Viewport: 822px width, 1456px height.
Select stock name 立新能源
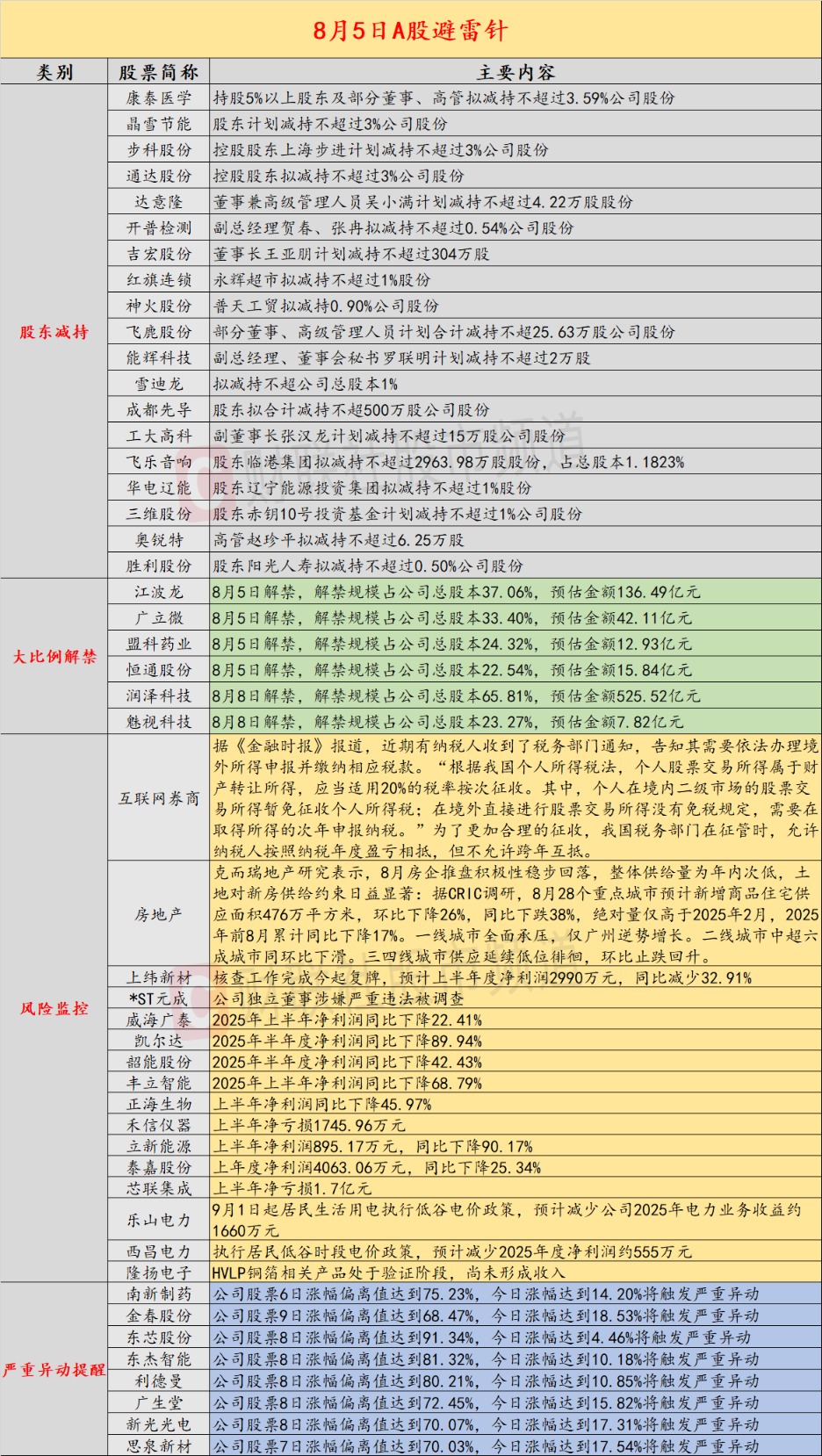click(159, 1146)
